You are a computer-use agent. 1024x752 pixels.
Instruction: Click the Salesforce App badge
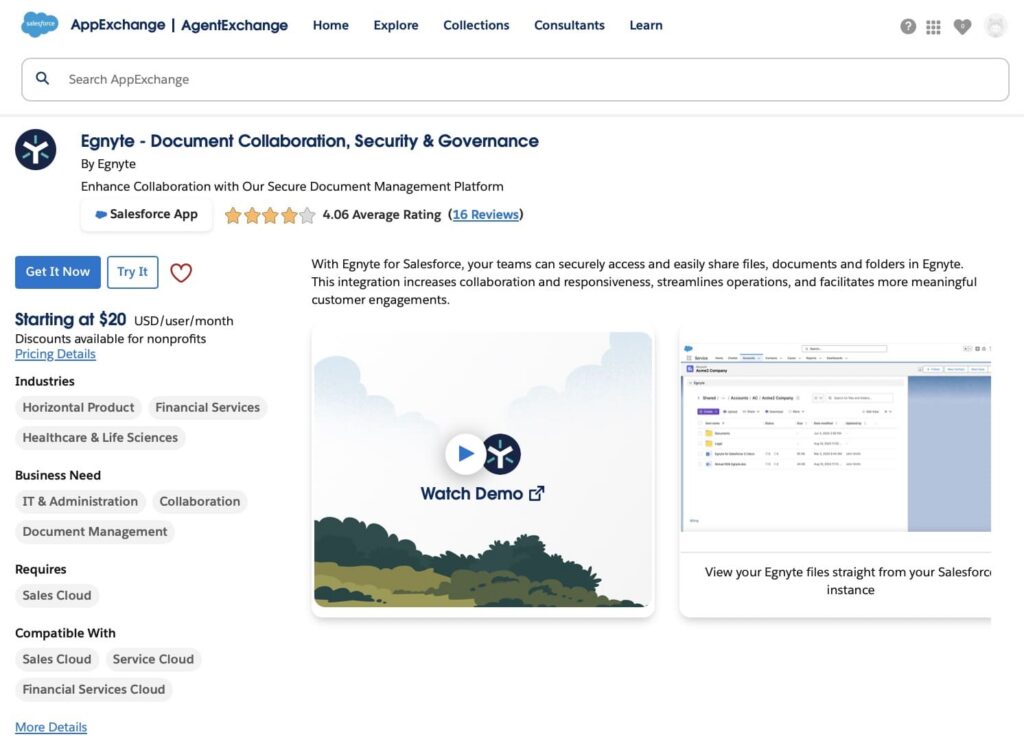point(146,214)
